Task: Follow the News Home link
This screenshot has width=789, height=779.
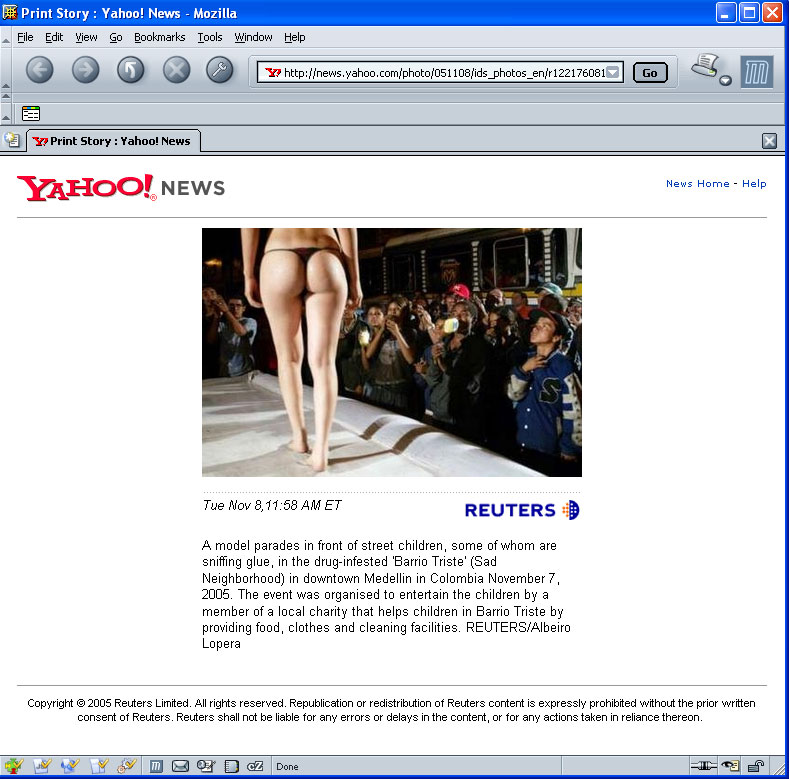Action: 697,184
